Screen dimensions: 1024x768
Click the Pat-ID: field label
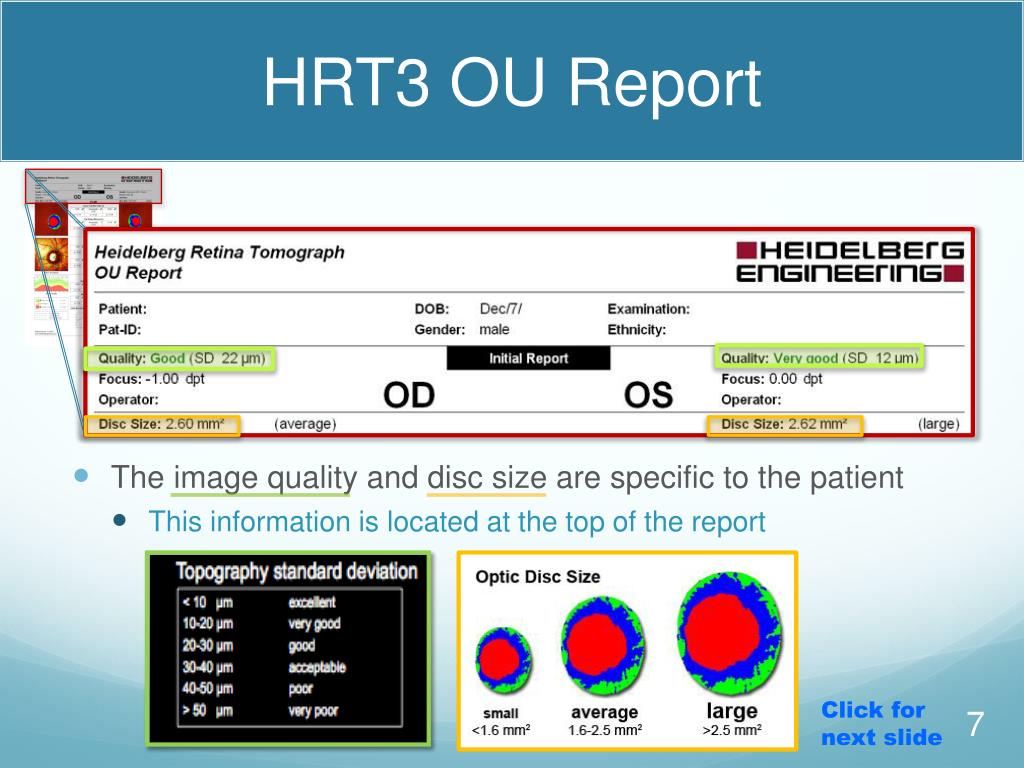[120, 330]
